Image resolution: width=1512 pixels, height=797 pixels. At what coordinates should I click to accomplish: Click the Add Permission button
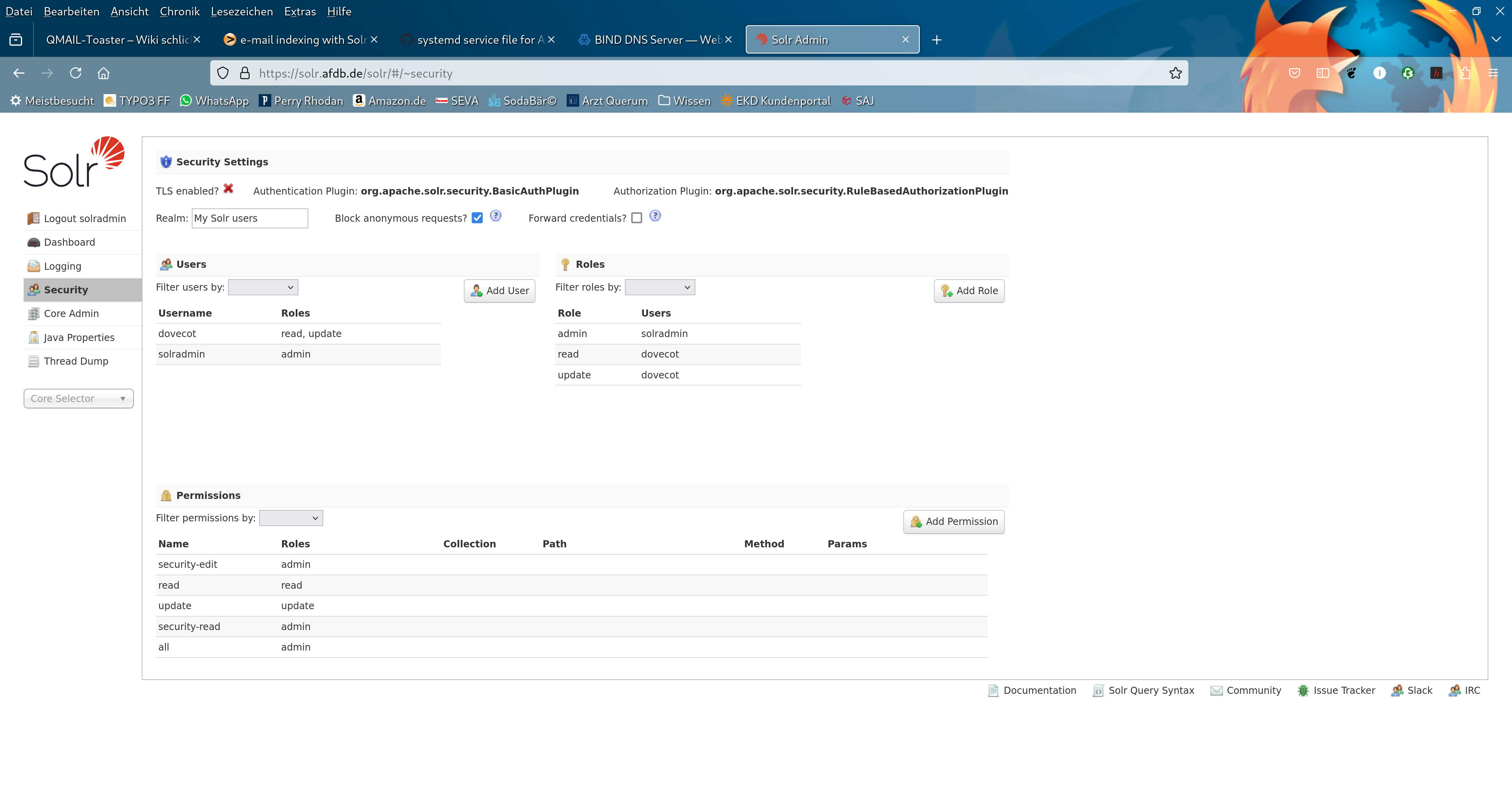tap(954, 521)
